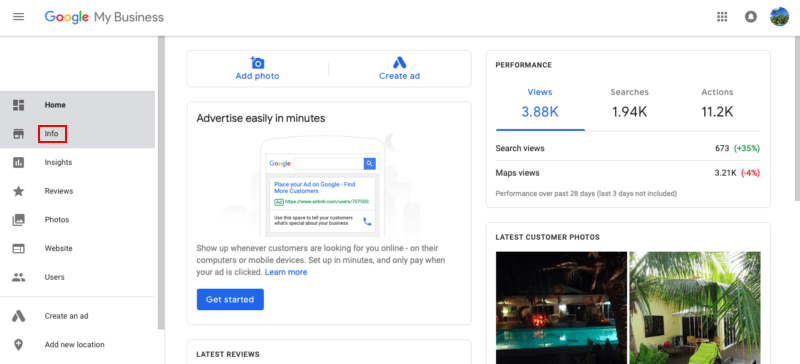
Task: Click the Website icon in sidebar
Action: pyautogui.click(x=19, y=249)
